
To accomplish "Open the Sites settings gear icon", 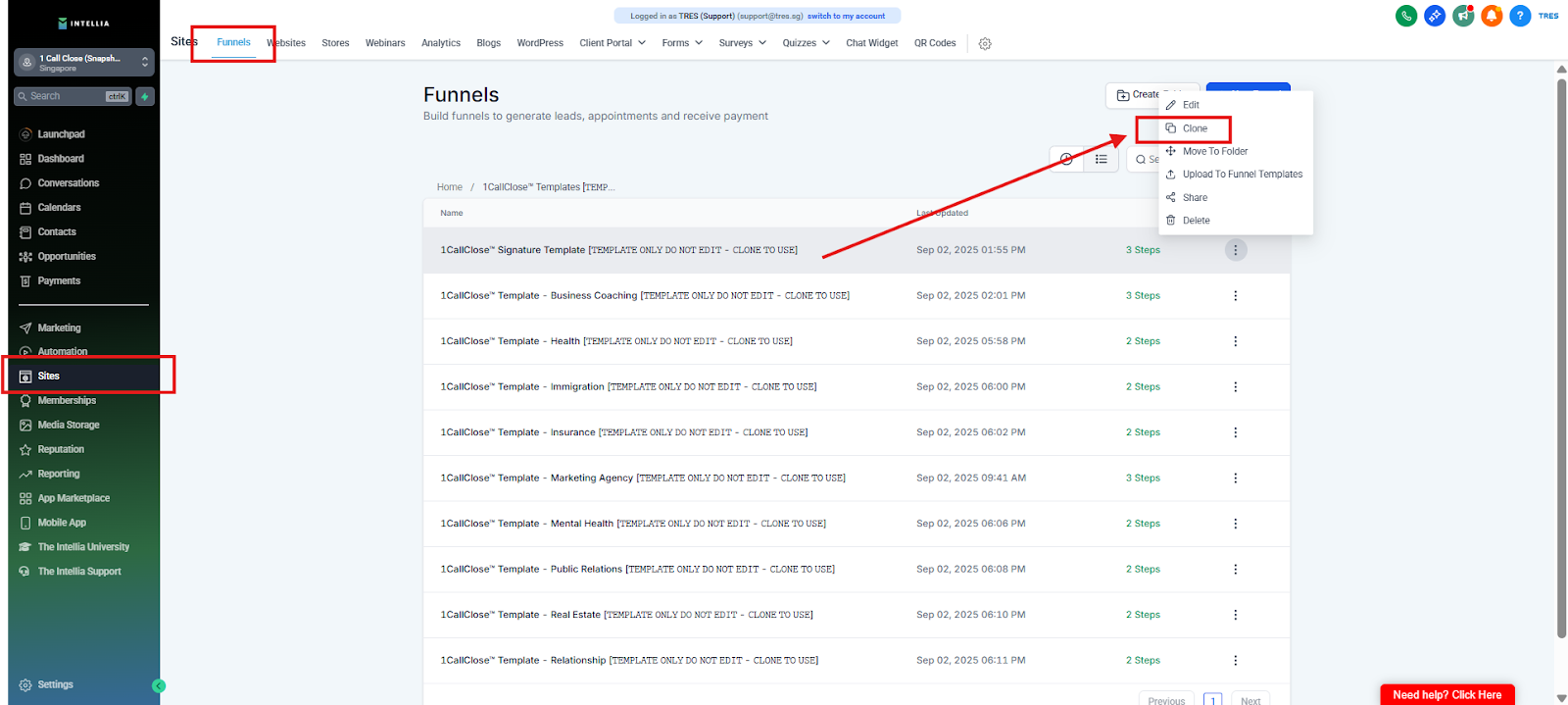I will pyautogui.click(x=985, y=43).
